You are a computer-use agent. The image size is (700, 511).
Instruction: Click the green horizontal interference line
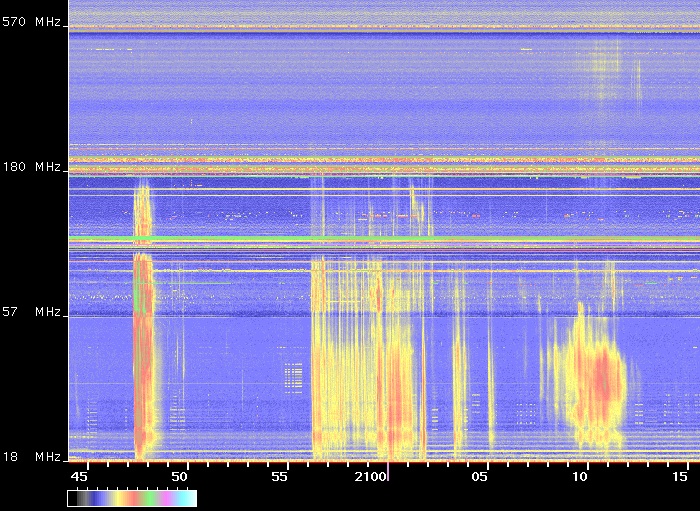pyautogui.click(x=250, y=239)
